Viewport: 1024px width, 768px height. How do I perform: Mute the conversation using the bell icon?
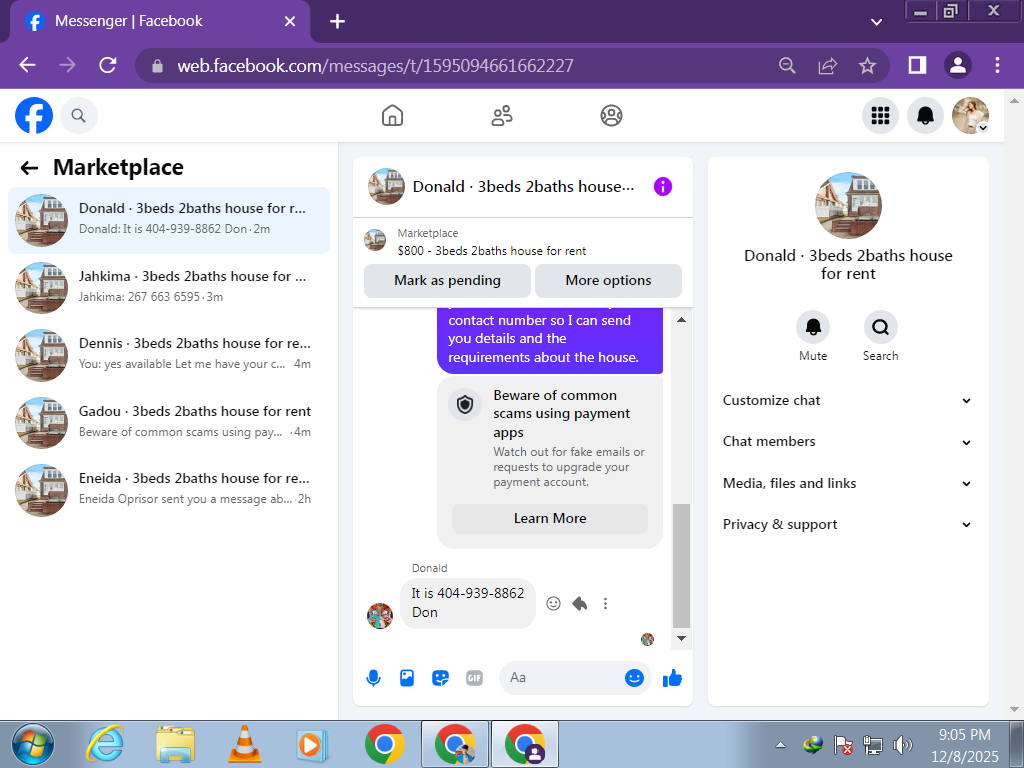coord(813,327)
